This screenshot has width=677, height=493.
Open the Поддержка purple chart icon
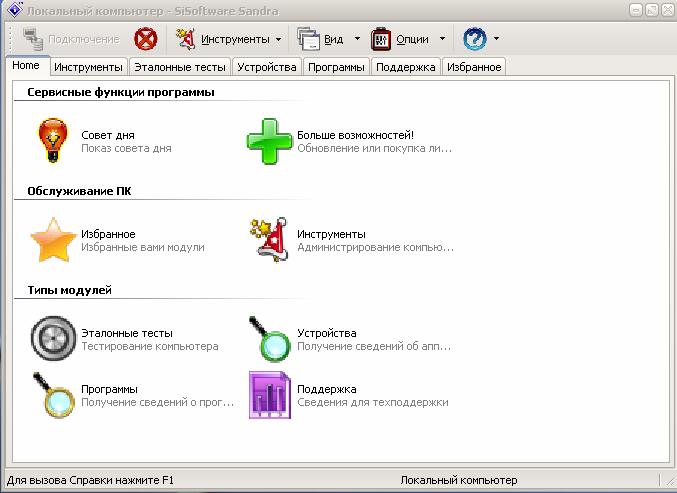pos(270,395)
